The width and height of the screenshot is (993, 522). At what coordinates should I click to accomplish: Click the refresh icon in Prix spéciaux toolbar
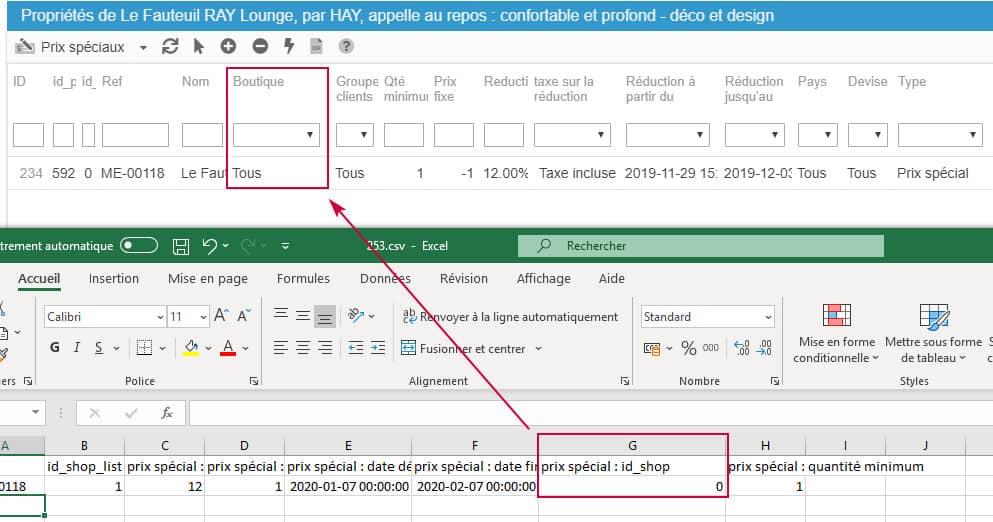tap(170, 47)
